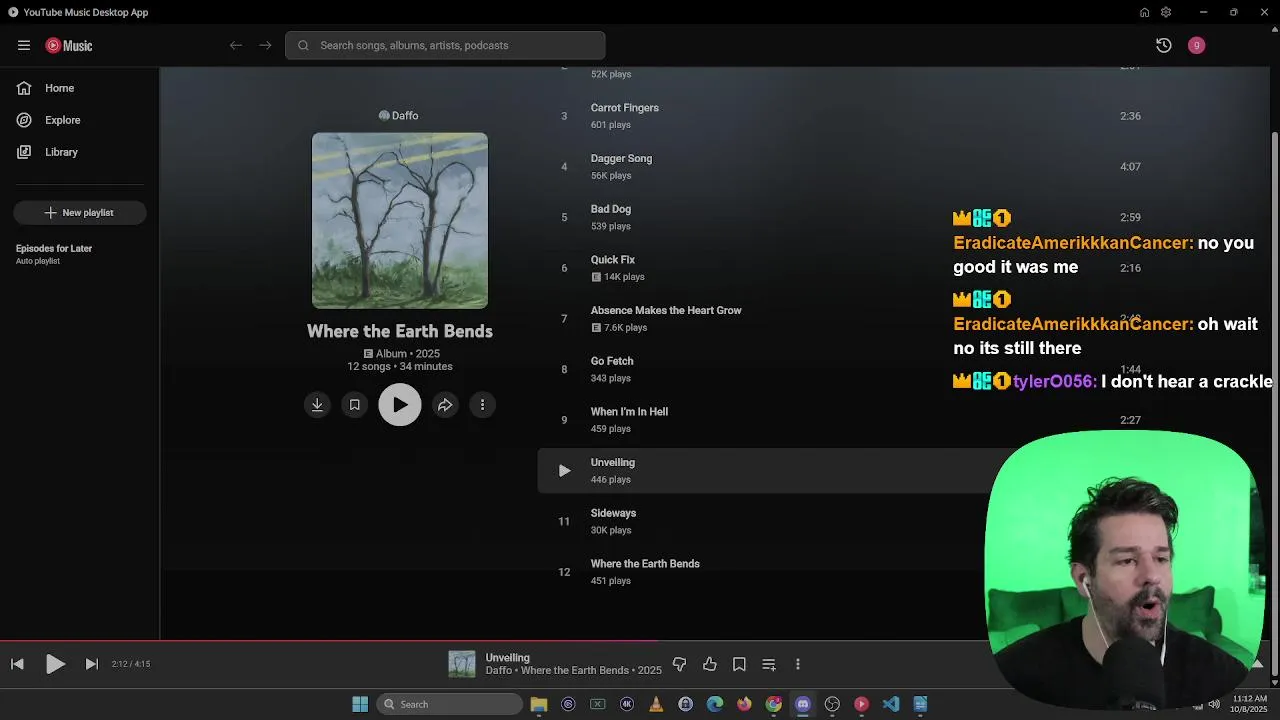Image resolution: width=1280 pixels, height=720 pixels.
Task: Launch VLC media player from taskbar
Action: click(x=656, y=704)
